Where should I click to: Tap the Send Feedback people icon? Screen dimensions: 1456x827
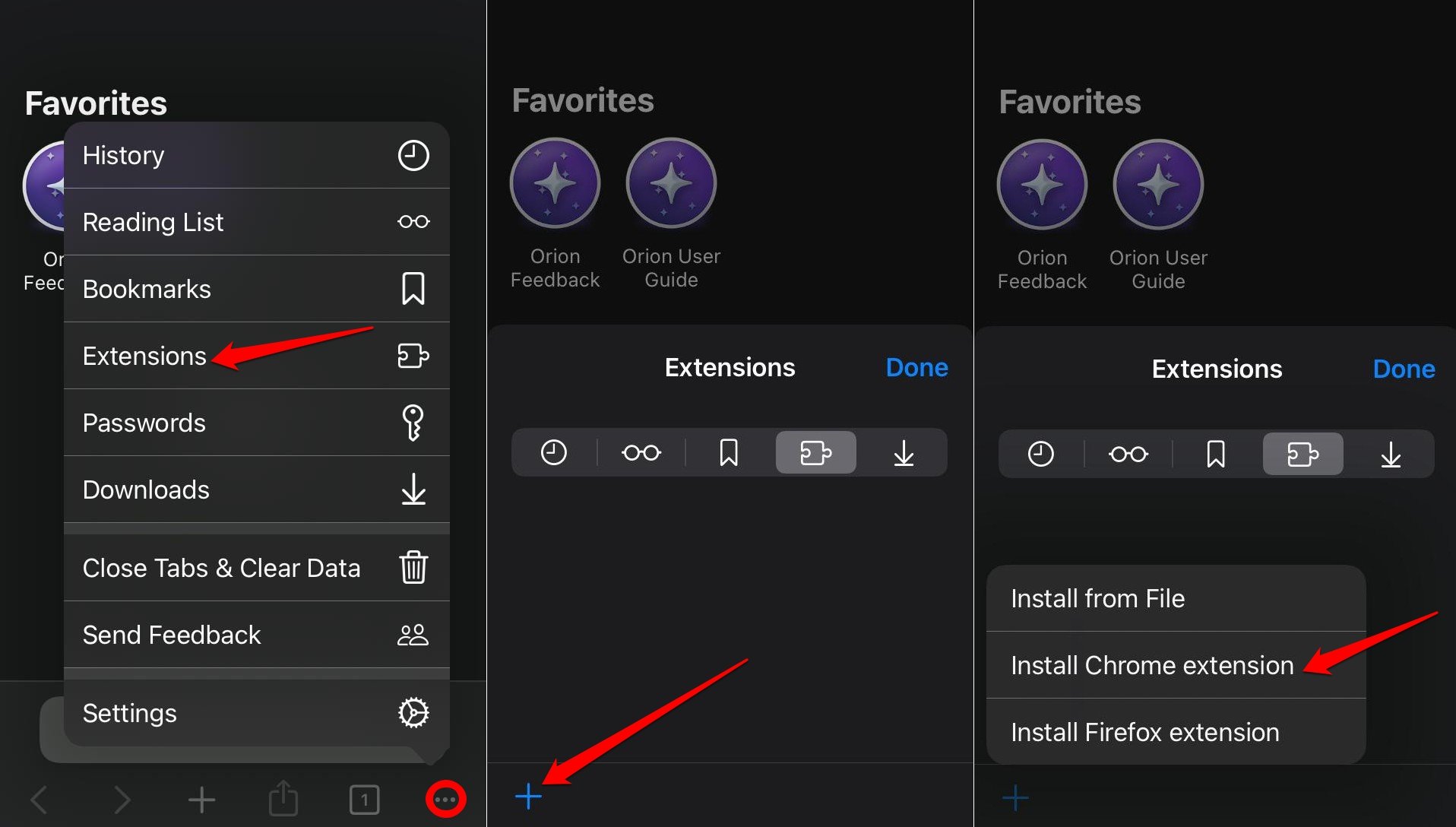coord(413,635)
